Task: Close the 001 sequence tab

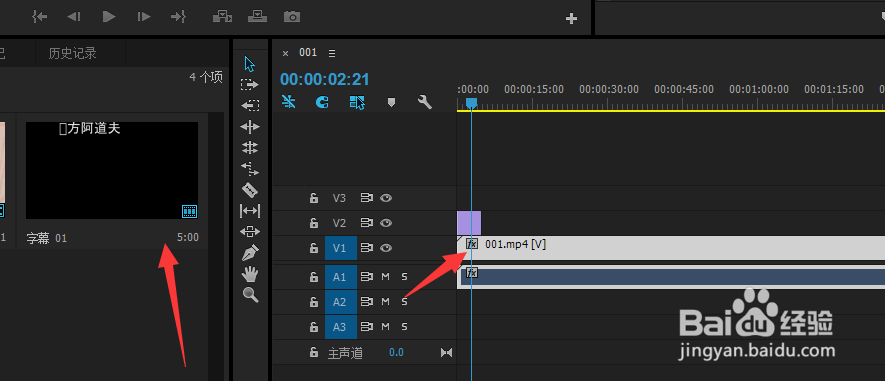Action: click(x=286, y=53)
